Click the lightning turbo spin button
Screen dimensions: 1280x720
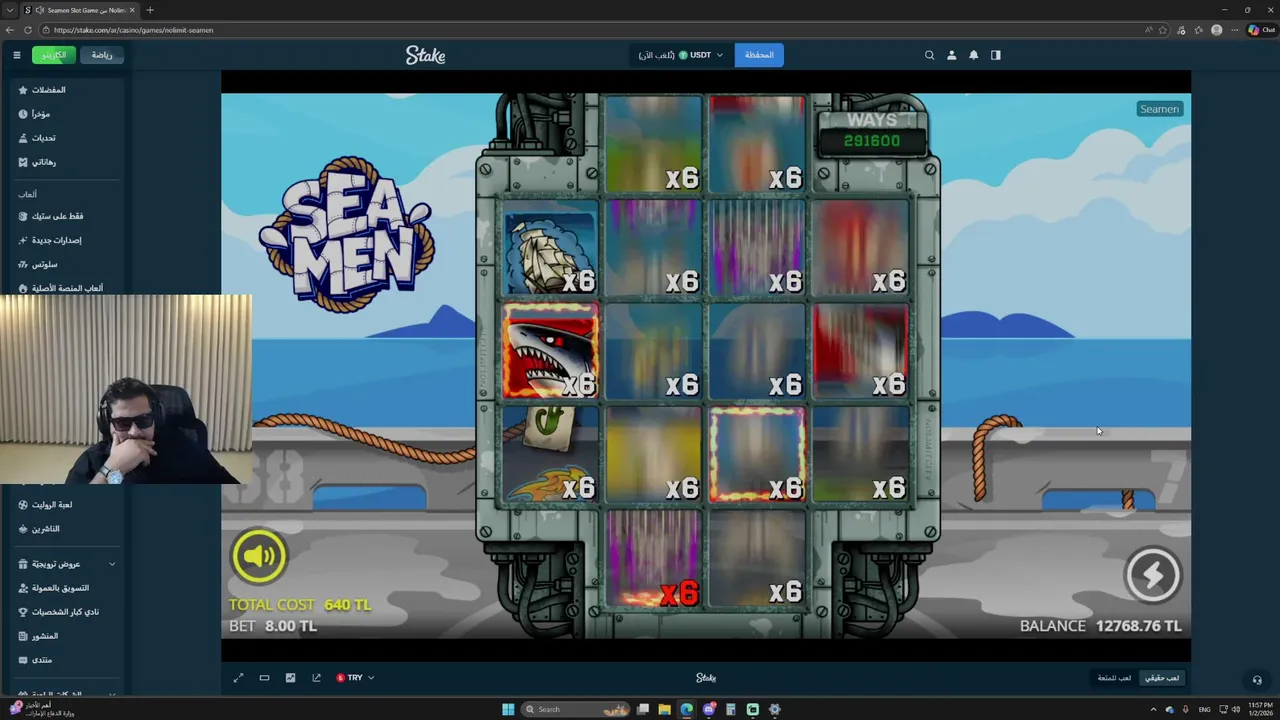(x=1153, y=575)
